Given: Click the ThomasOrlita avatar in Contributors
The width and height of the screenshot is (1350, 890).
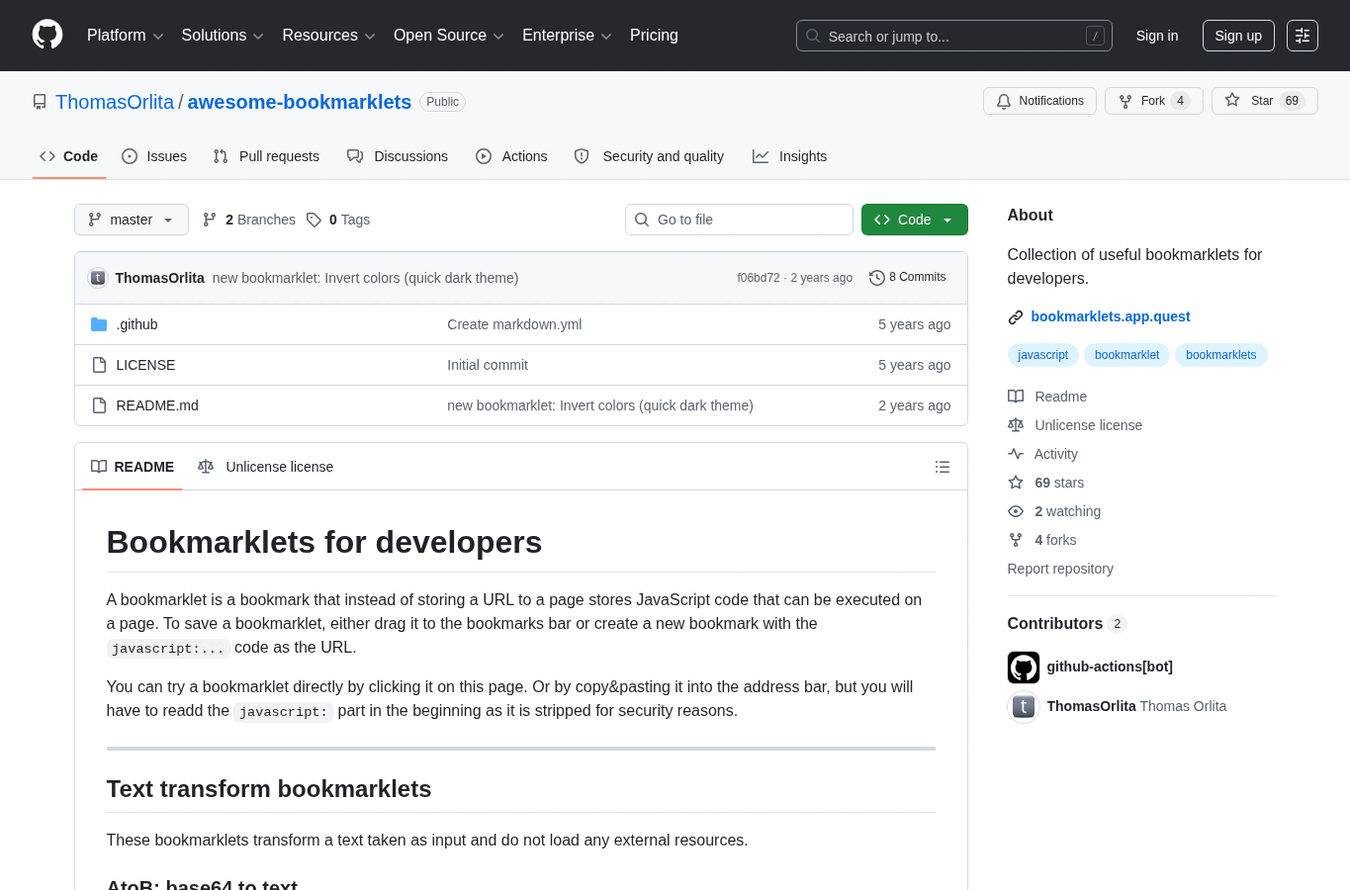Looking at the screenshot, I should [x=1024, y=706].
